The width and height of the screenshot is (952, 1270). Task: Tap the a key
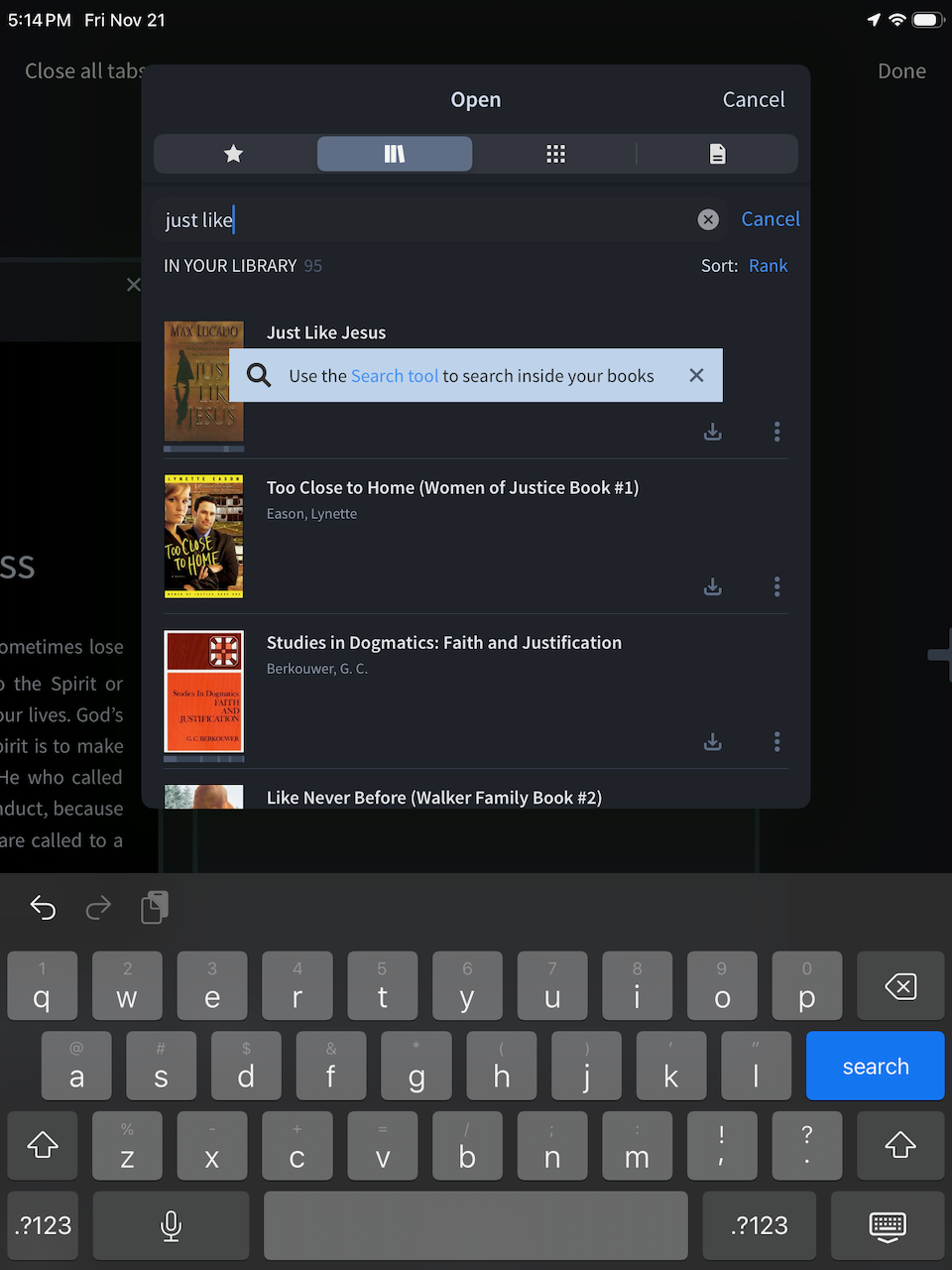[76, 1066]
